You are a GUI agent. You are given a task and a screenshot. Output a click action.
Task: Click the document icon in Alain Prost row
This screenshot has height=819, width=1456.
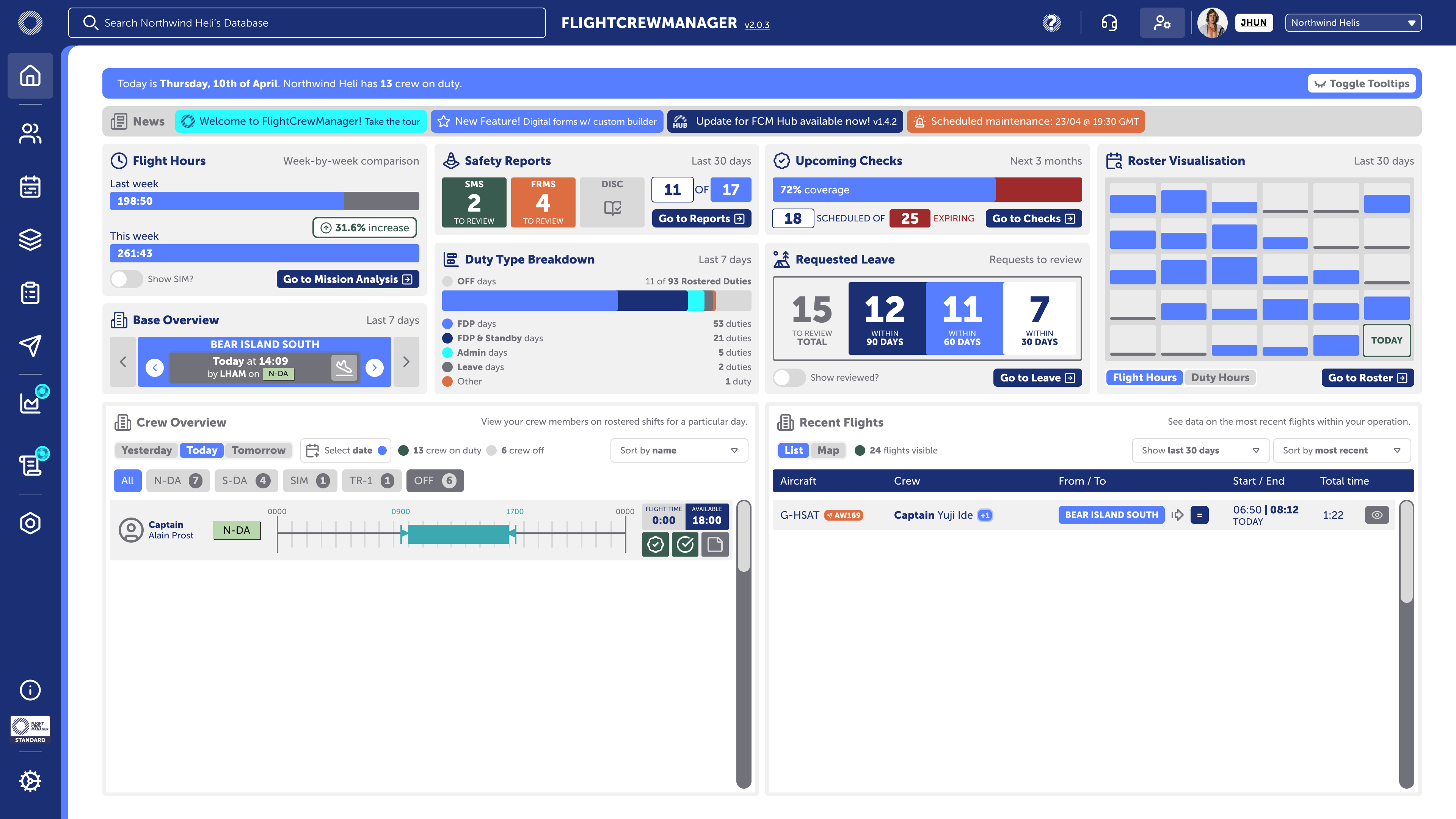(x=715, y=544)
